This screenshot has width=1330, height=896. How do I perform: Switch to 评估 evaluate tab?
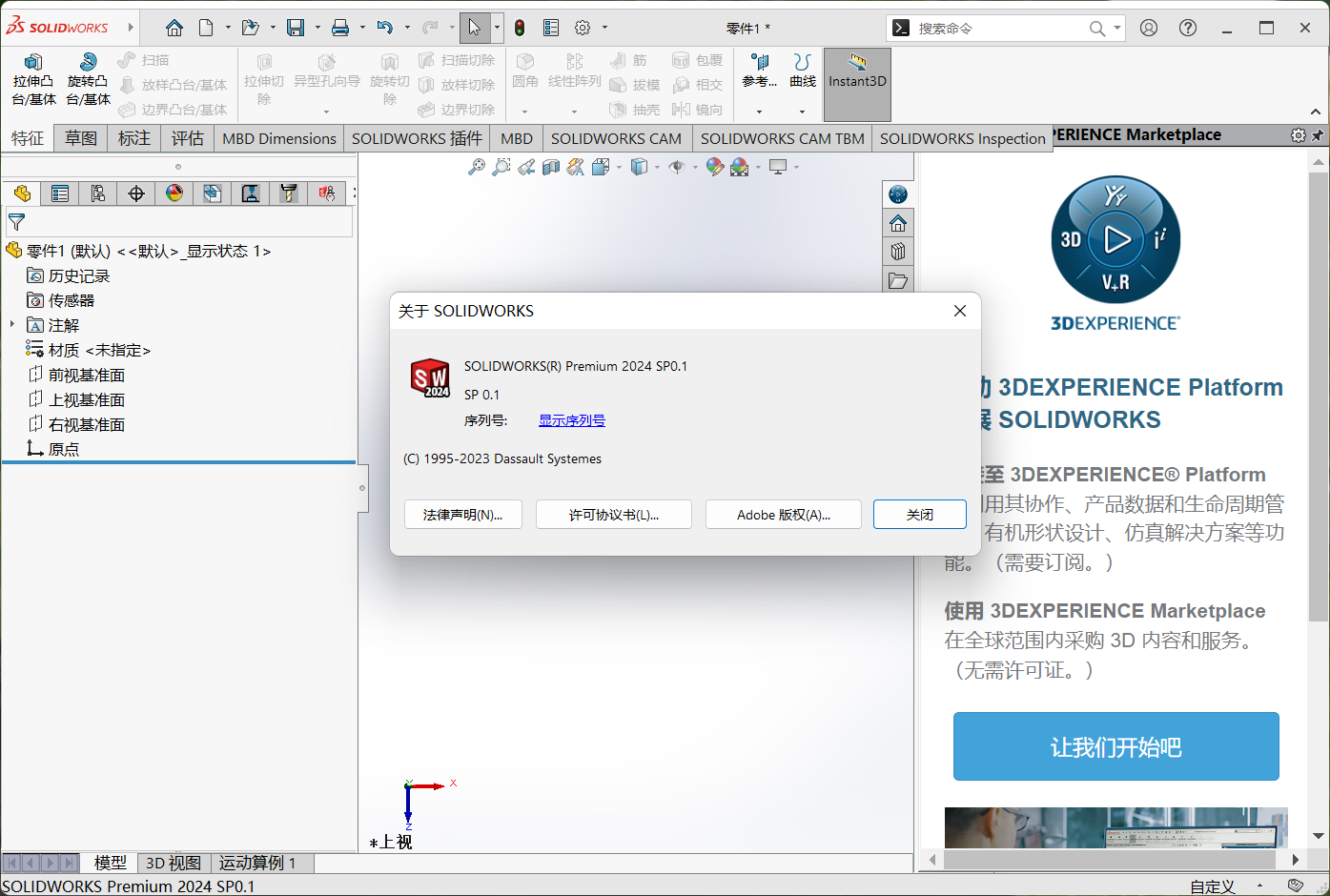(x=188, y=138)
